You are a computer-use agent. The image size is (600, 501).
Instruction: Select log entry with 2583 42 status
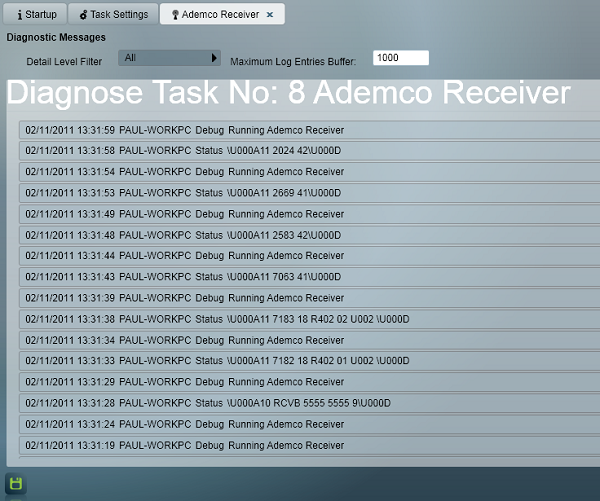[x=309, y=235]
